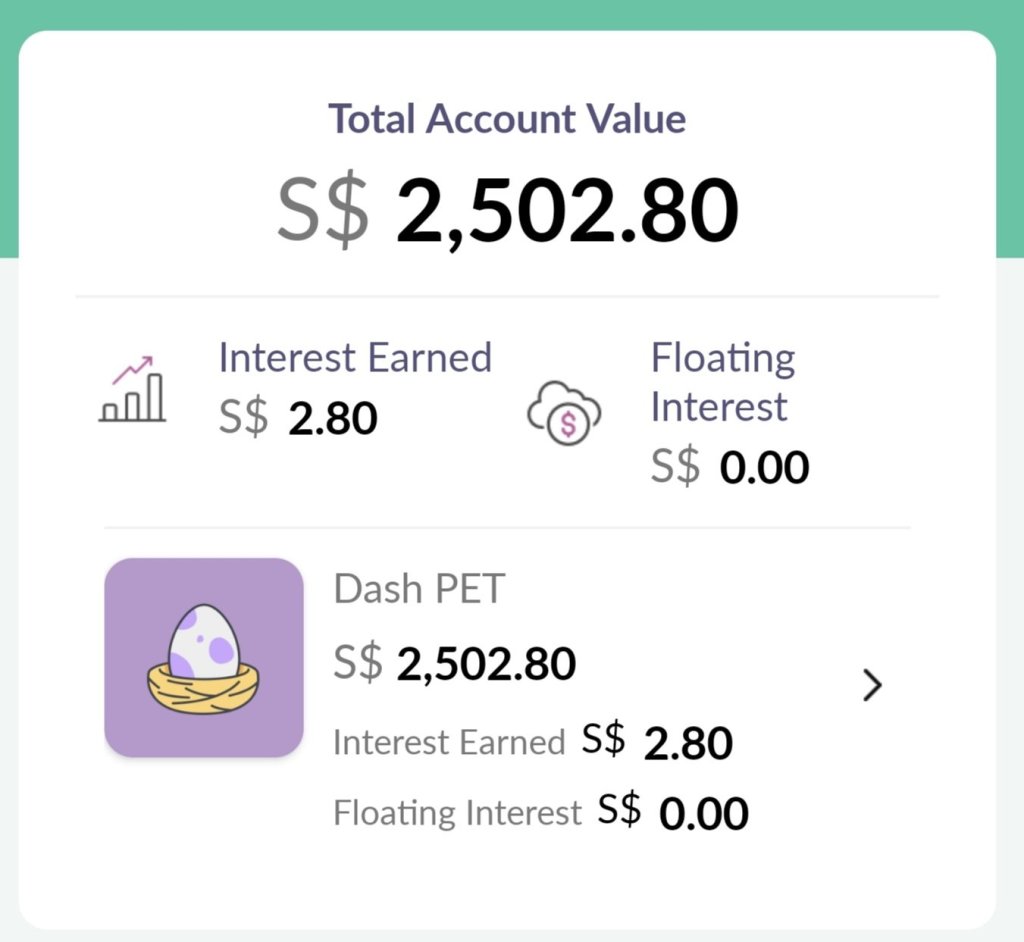Expand Dash PET details with right chevron
This screenshot has height=942, width=1024.
point(872,685)
